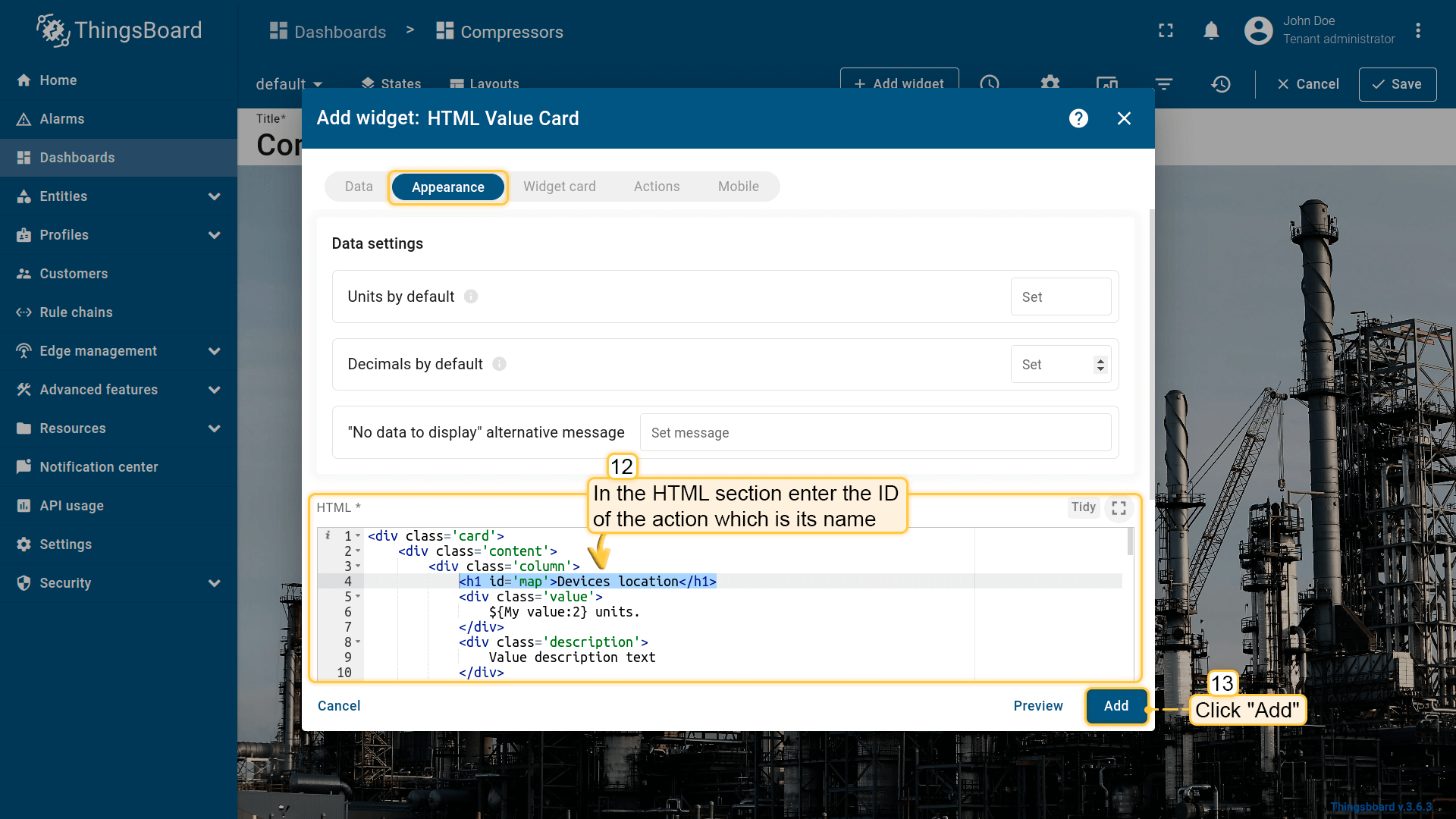This screenshot has width=1456, height=819.
Task: Click the Add button
Action: [x=1116, y=706]
